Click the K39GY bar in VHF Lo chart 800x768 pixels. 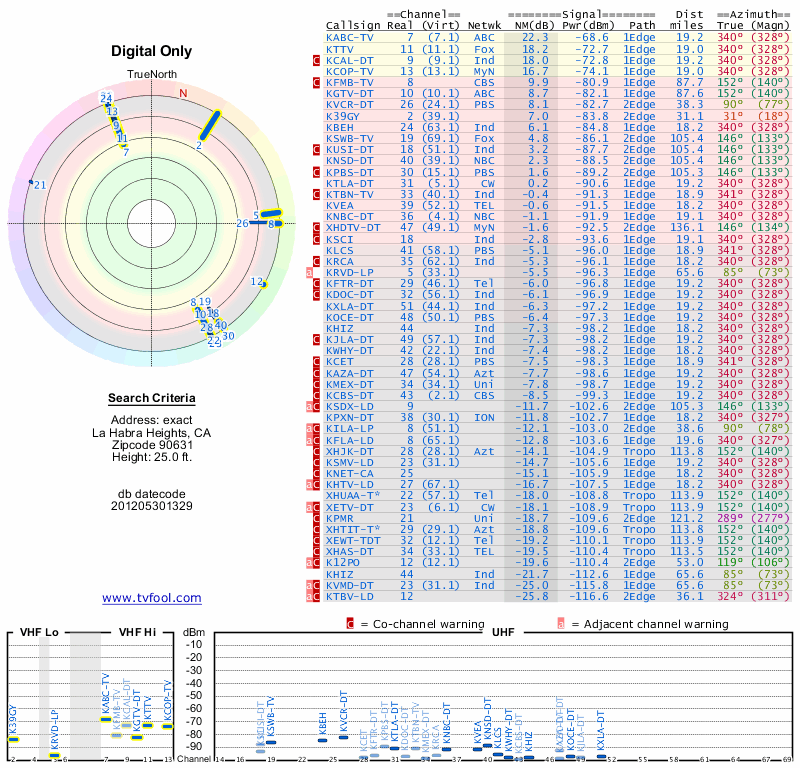[13, 739]
